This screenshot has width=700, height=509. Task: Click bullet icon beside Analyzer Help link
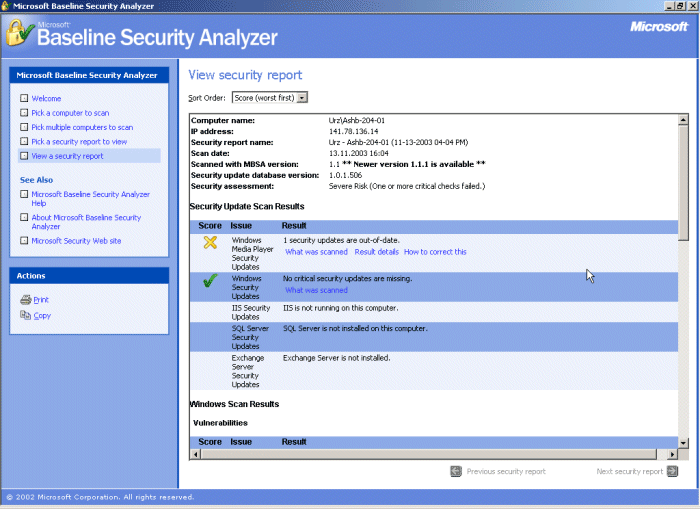tap(24, 194)
